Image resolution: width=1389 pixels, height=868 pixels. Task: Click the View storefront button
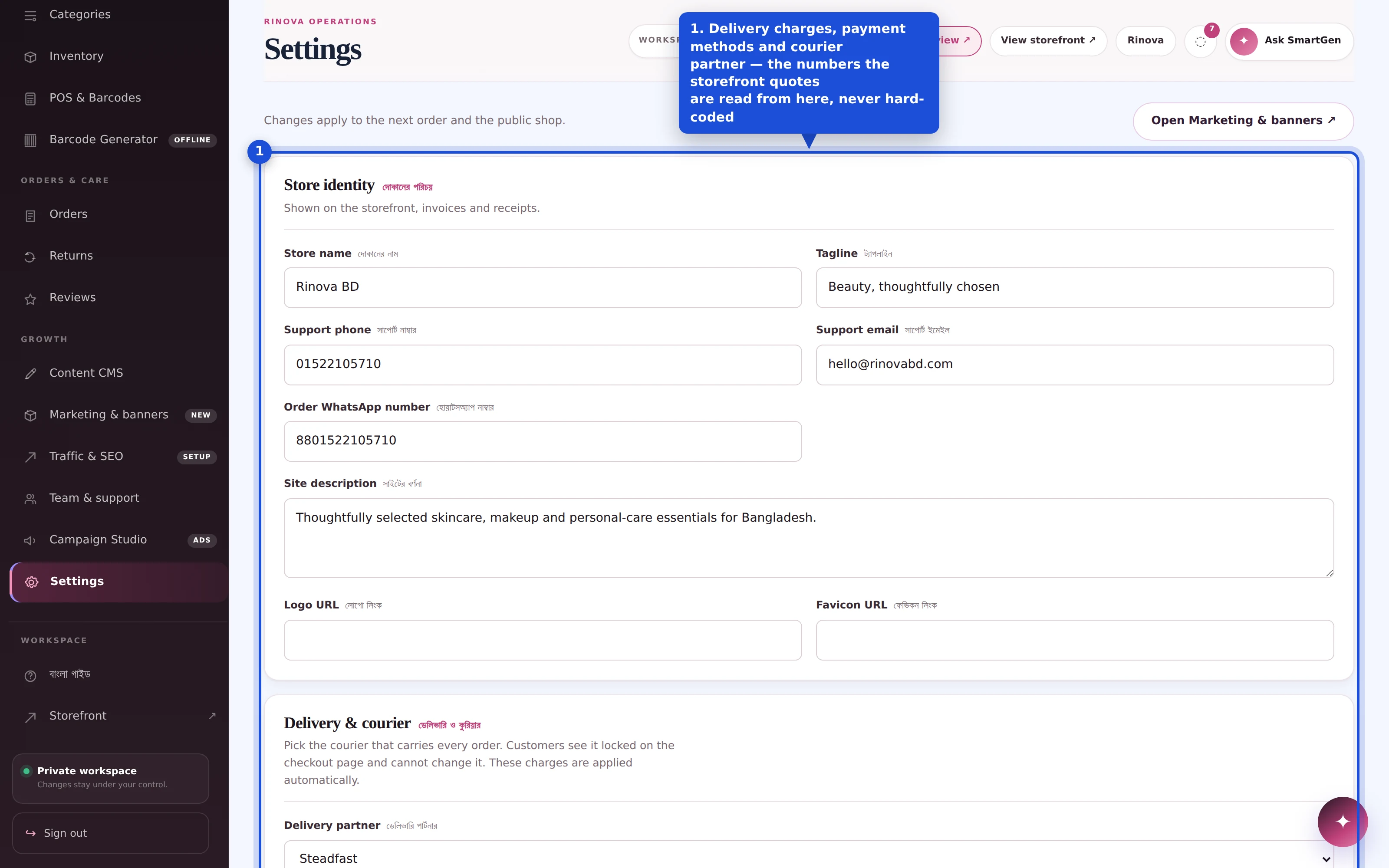point(1048,41)
